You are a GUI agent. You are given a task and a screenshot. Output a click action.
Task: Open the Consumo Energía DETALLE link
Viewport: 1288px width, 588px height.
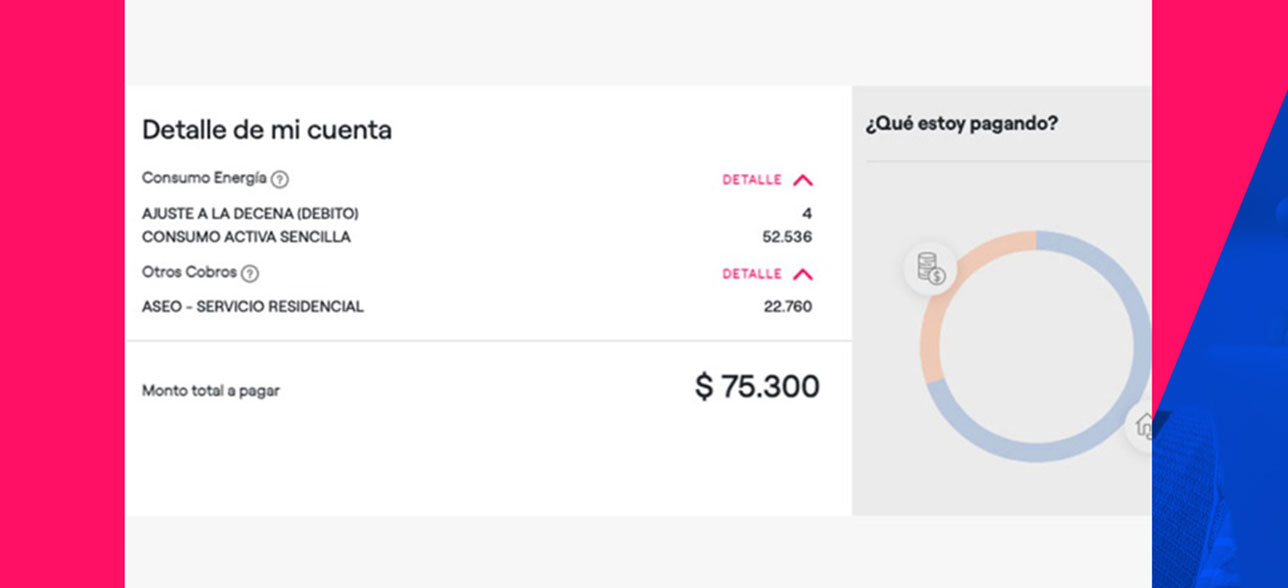click(751, 180)
